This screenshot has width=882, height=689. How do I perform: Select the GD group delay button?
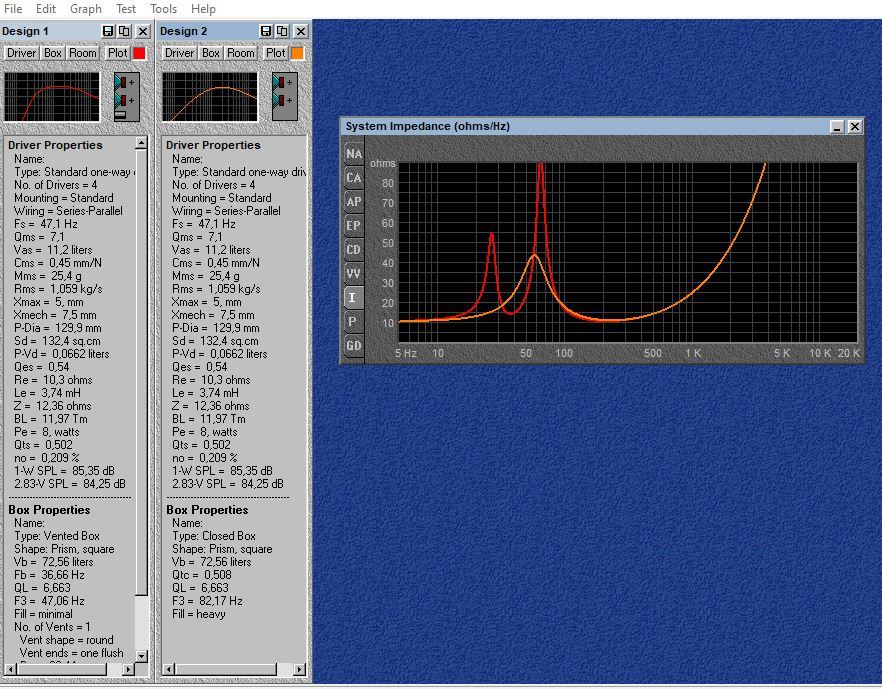coord(353,345)
